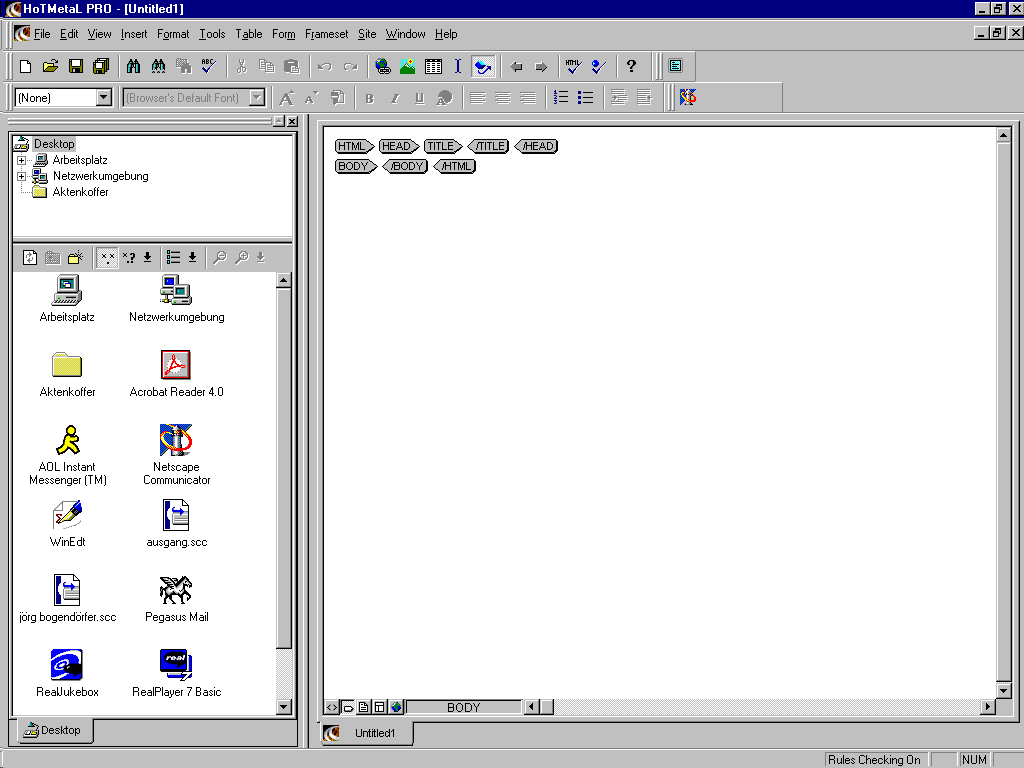Validate the document with the HTML checkmark icon

tap(573, 66)
